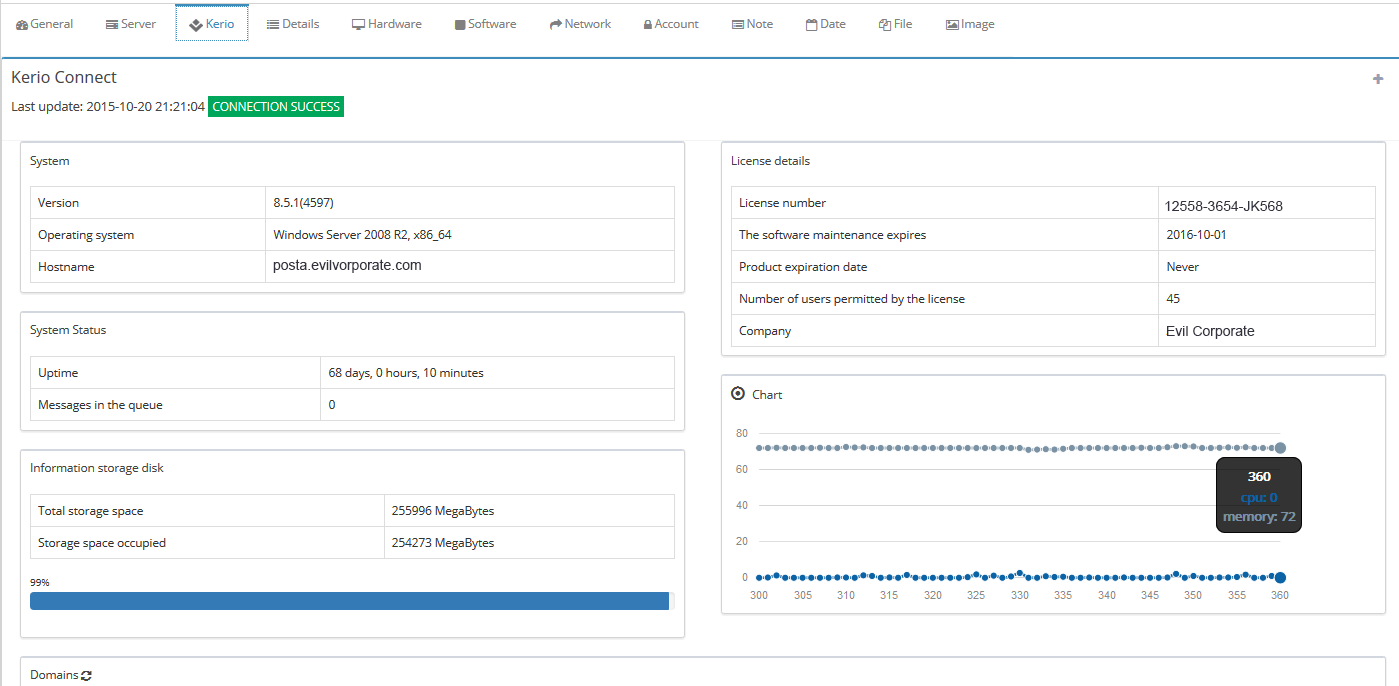Click the last cpu point at 360
Image resolution: width=1399 pixels, height=686 pixels.
coord(1280,577)
